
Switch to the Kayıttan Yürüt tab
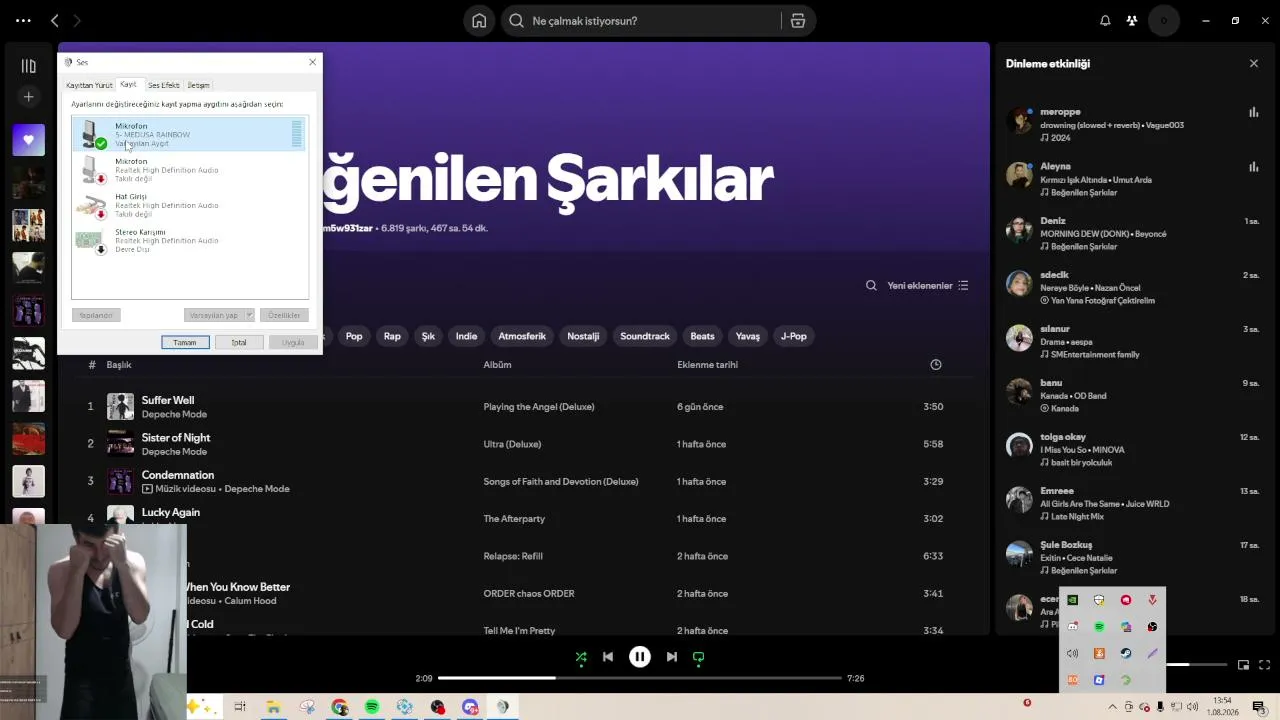click(89, 86)
